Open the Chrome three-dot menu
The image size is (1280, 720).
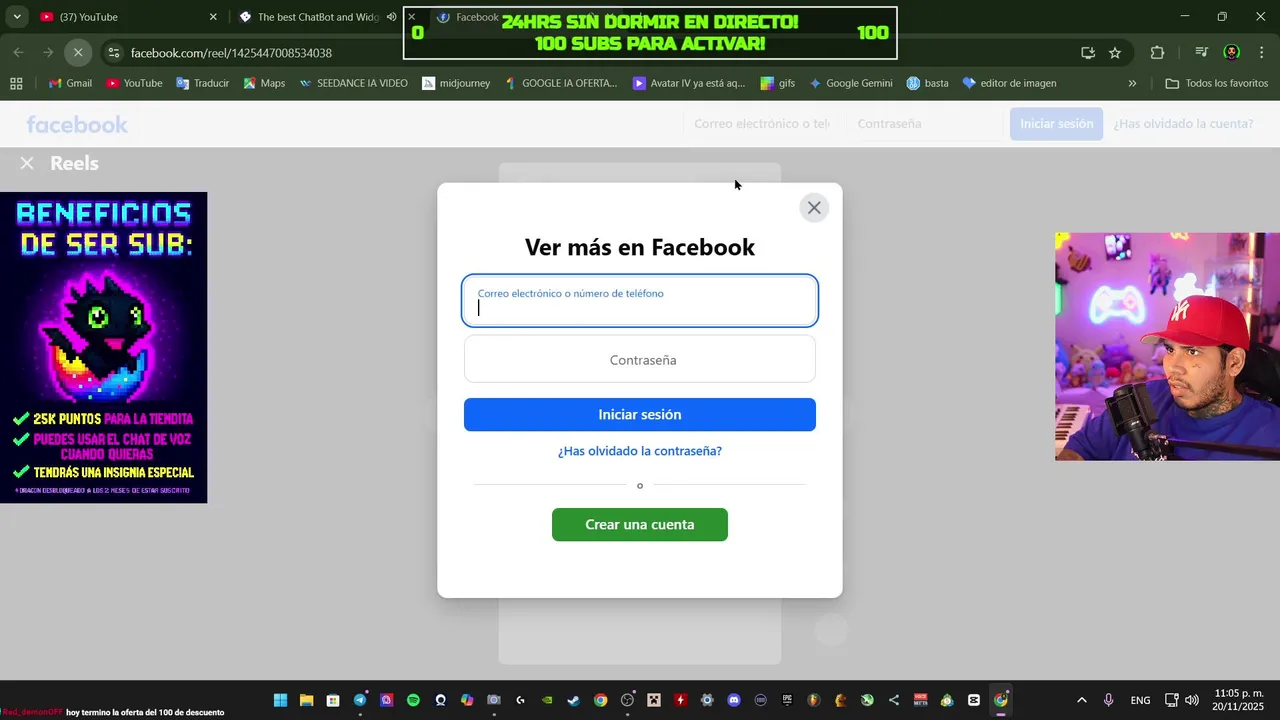tap(1261, 52)
